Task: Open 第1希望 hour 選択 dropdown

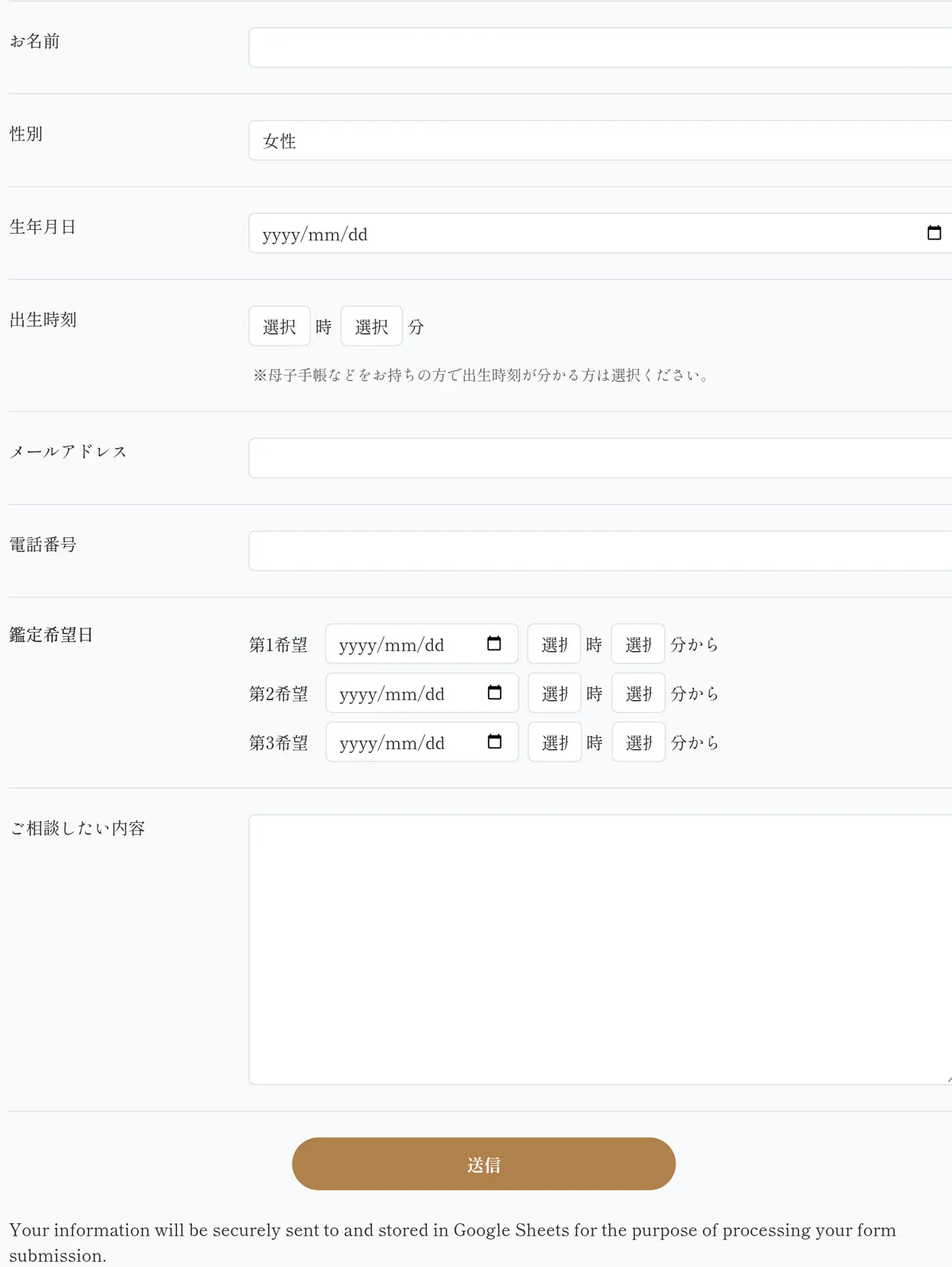Action: (x=554, y=644)
